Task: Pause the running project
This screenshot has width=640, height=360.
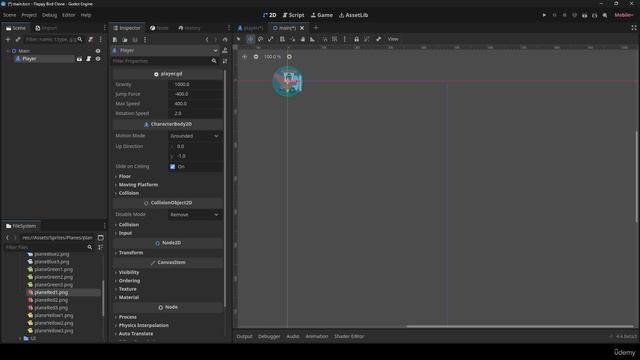Action: pyautogui.click(x=554, y=15)
